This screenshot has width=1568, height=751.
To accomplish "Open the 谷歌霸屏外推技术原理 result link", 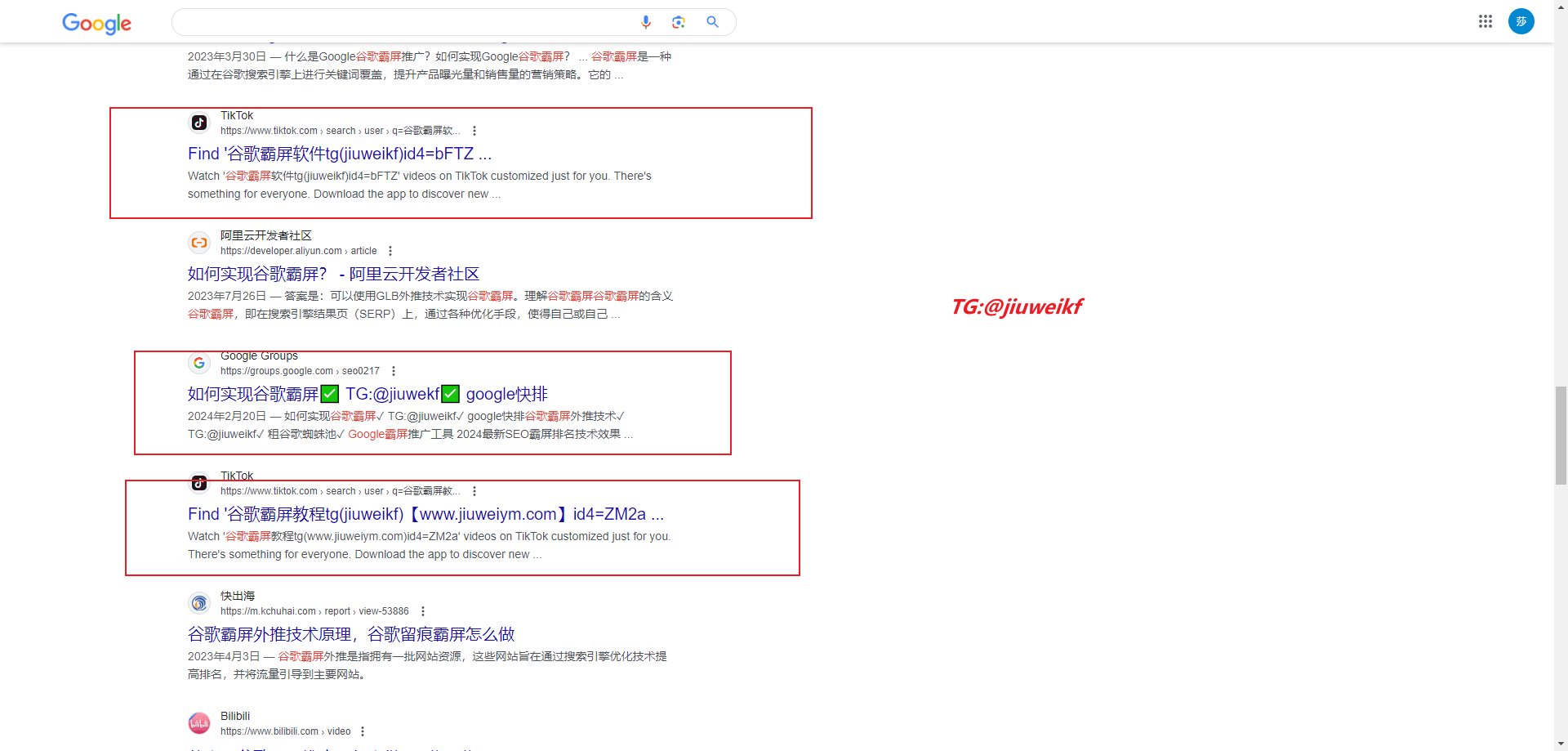I will [351, 634].
